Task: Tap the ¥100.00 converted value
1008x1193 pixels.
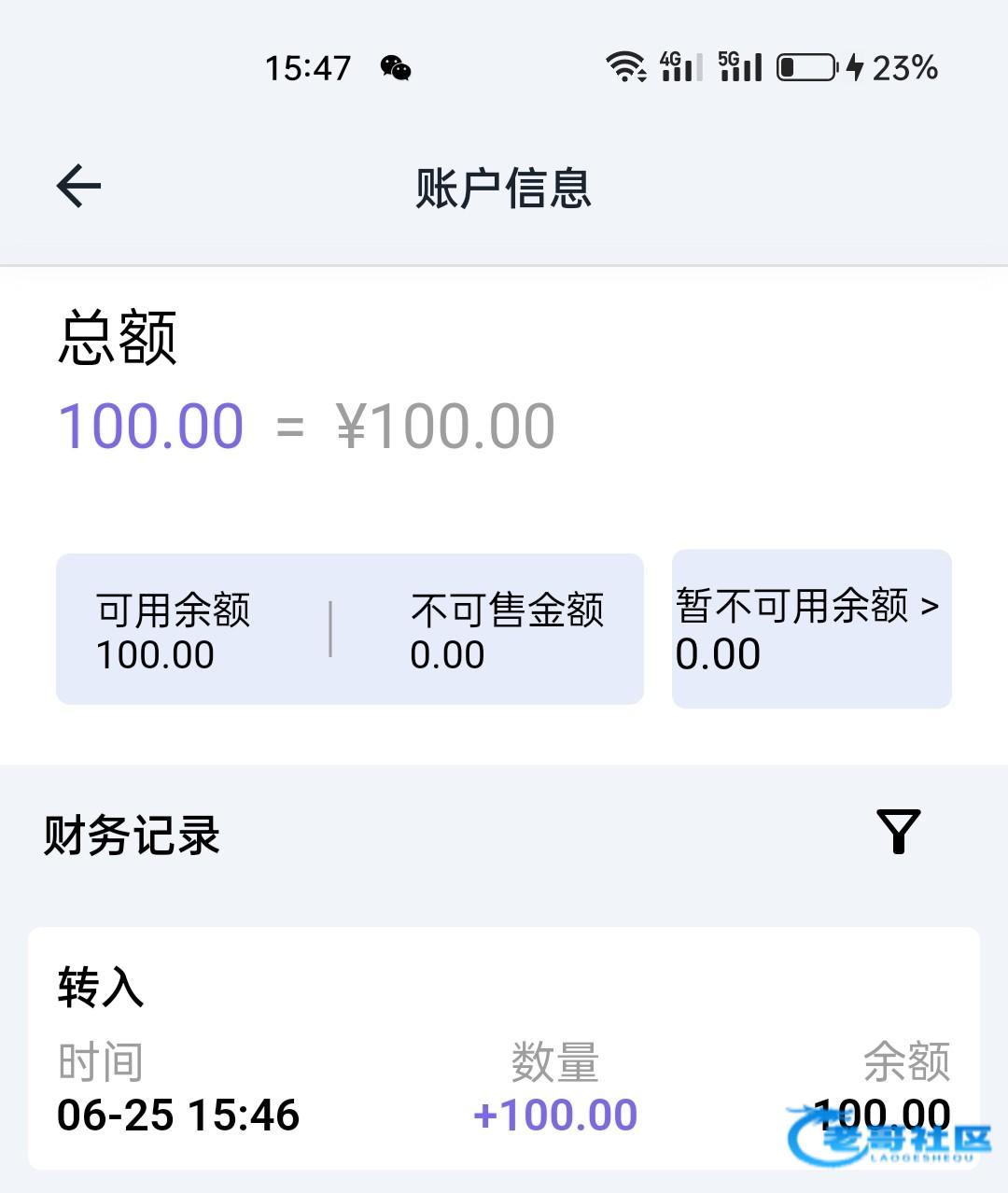Action: (445, 427)
